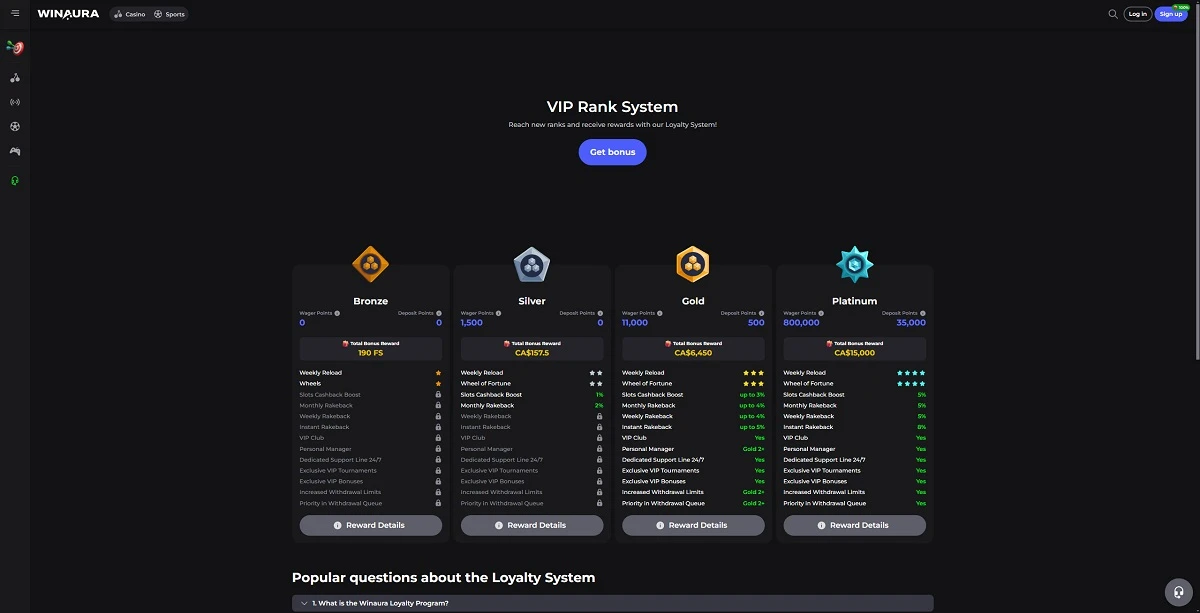Switch to the Casino tab
Image resolution: width=1200 pixels, height=613 pixels.
[x=130, y=14]
